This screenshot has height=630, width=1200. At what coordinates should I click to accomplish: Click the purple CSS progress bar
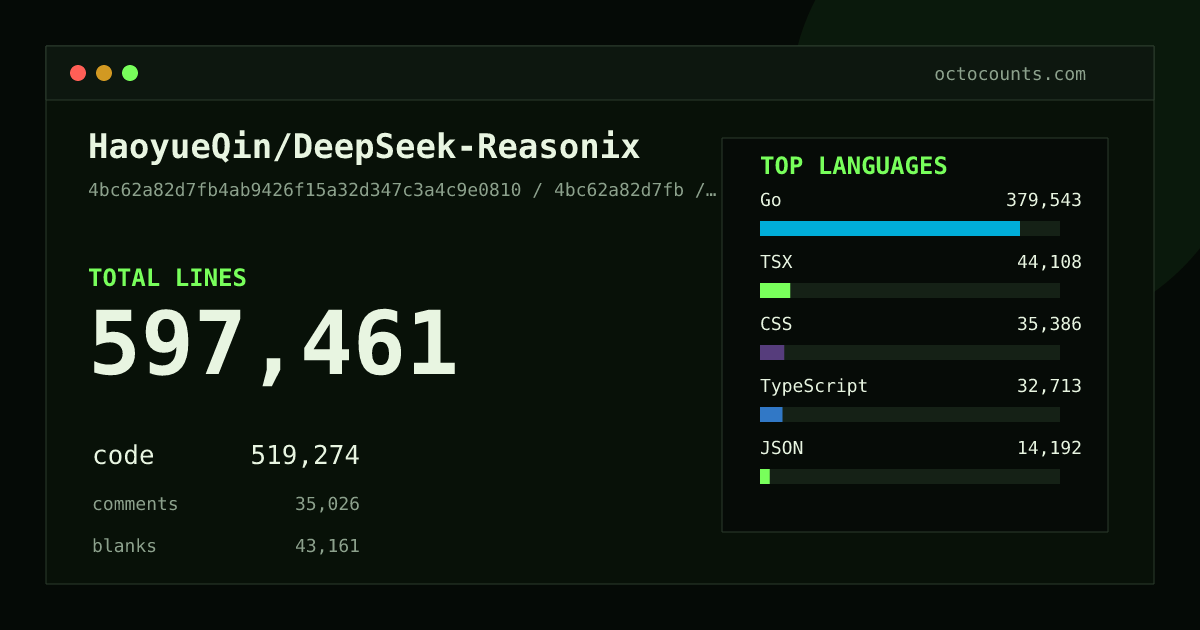point(772,352)
